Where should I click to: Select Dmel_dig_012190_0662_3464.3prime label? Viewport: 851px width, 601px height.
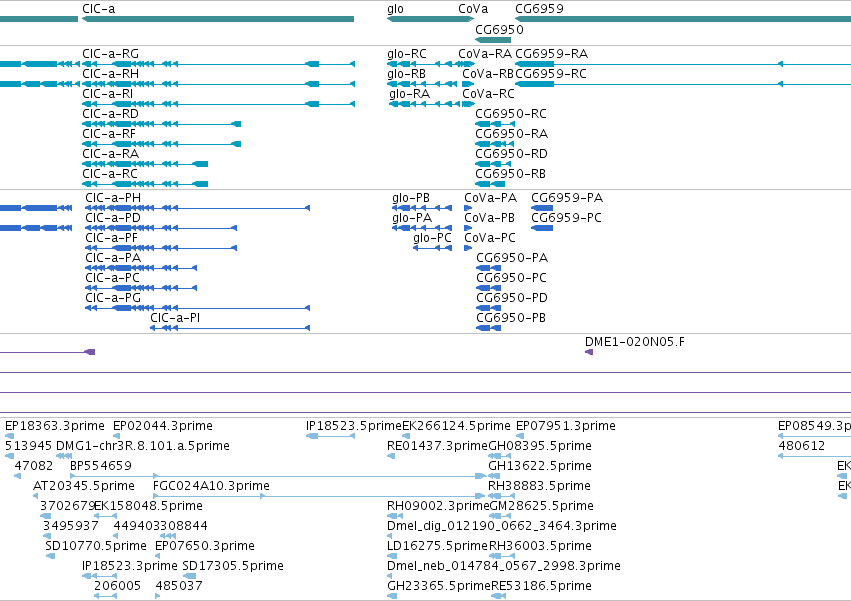(x=502, y=527)
